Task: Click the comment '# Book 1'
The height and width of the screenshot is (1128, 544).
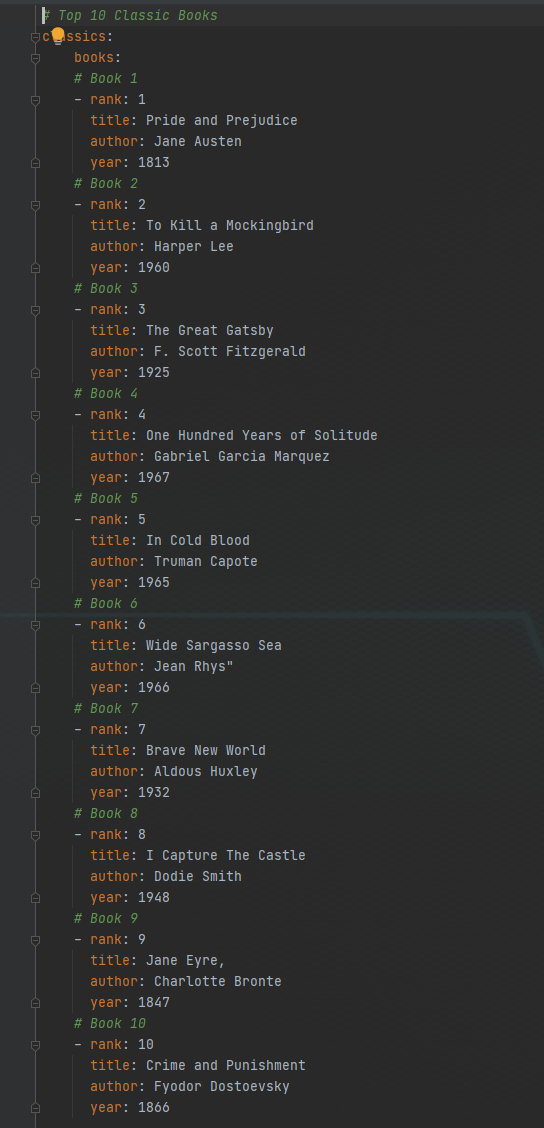Action: [x=106, y=79]
